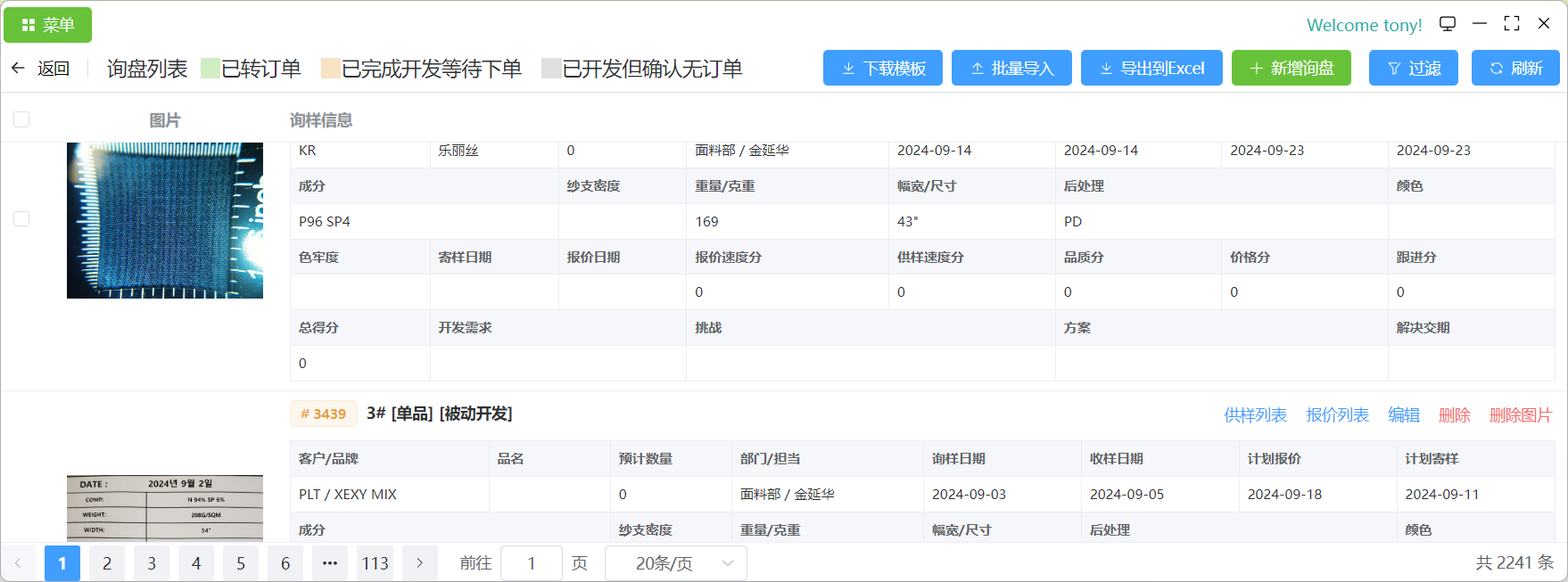The width and height of the screenshot is (1568, 582).
Task: Click the page number jump input field
Action: tap(532, 563)
